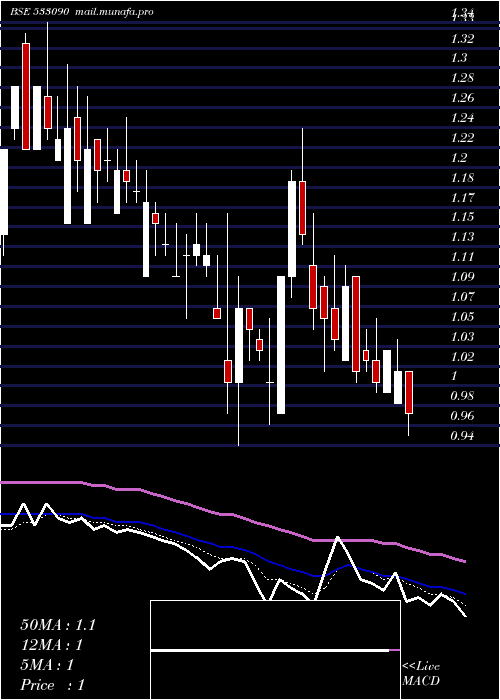Pick the 1.24 axis value
The image size is (500, 700).
point(462,118)
